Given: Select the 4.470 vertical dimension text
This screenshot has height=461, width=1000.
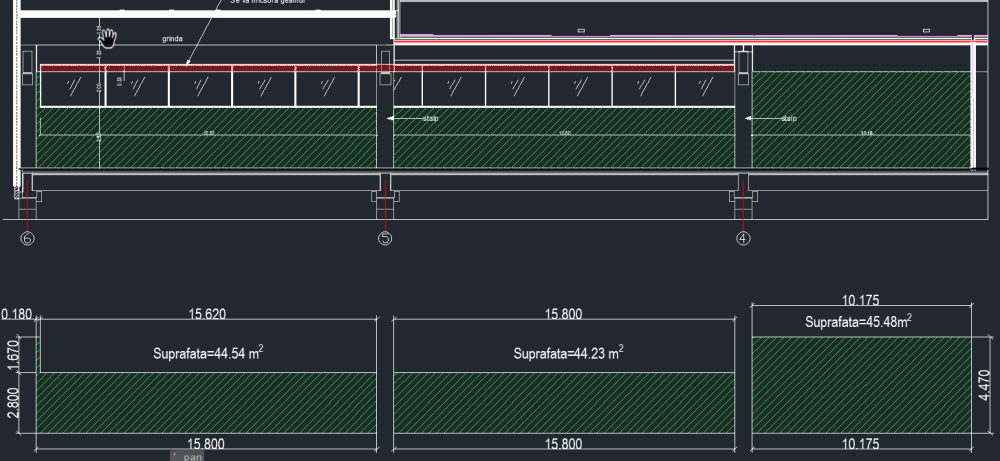Looking at the screenshot, I should click(x=985, y=384).
